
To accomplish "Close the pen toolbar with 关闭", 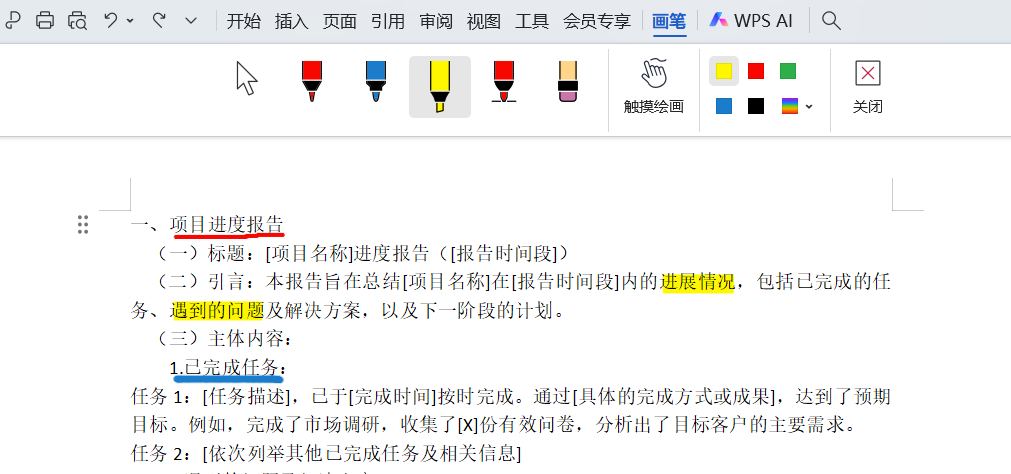I will [x=867, y=86].
